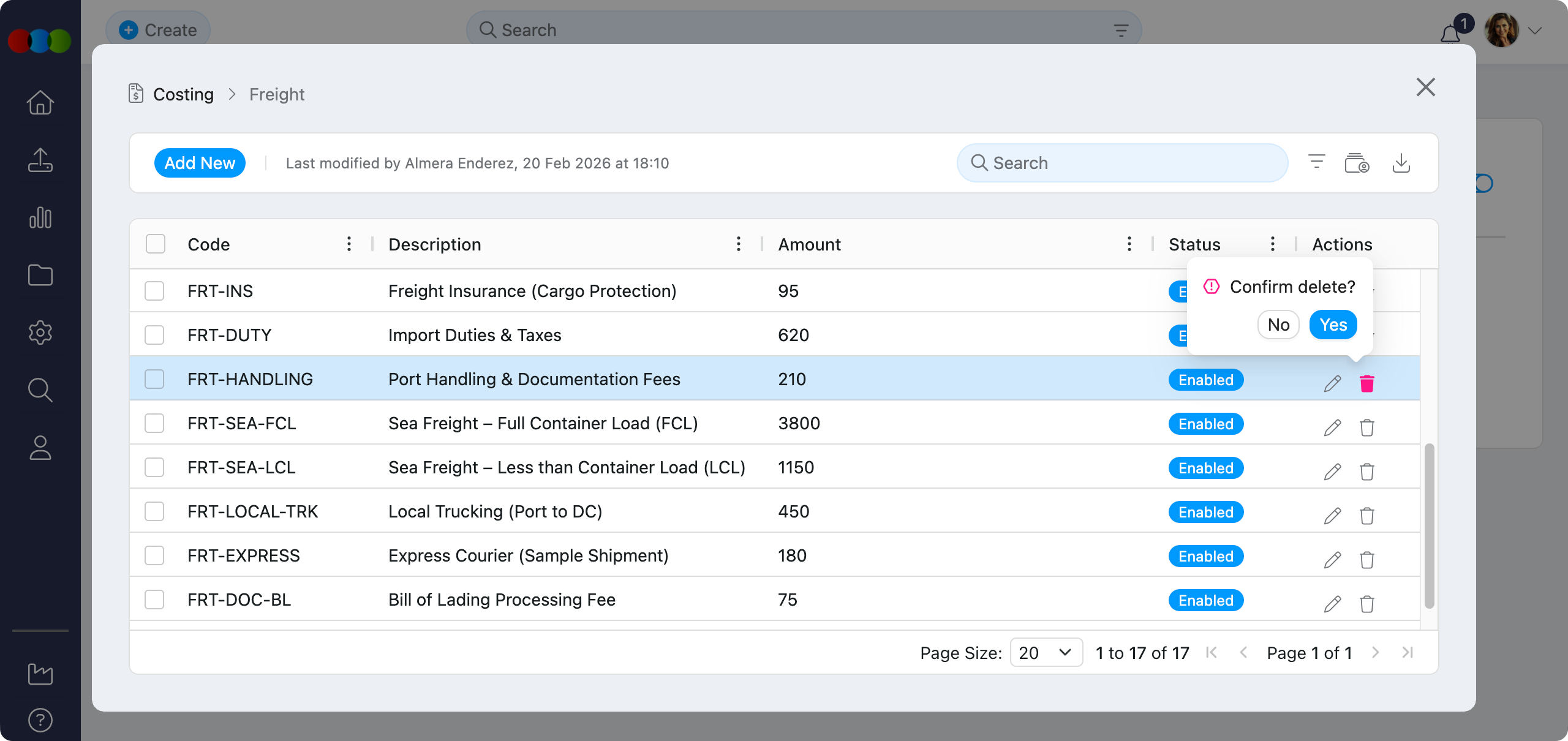1568x741 pixels.
Task: Select the FRT-INS row checkbox
Action: 154,291
